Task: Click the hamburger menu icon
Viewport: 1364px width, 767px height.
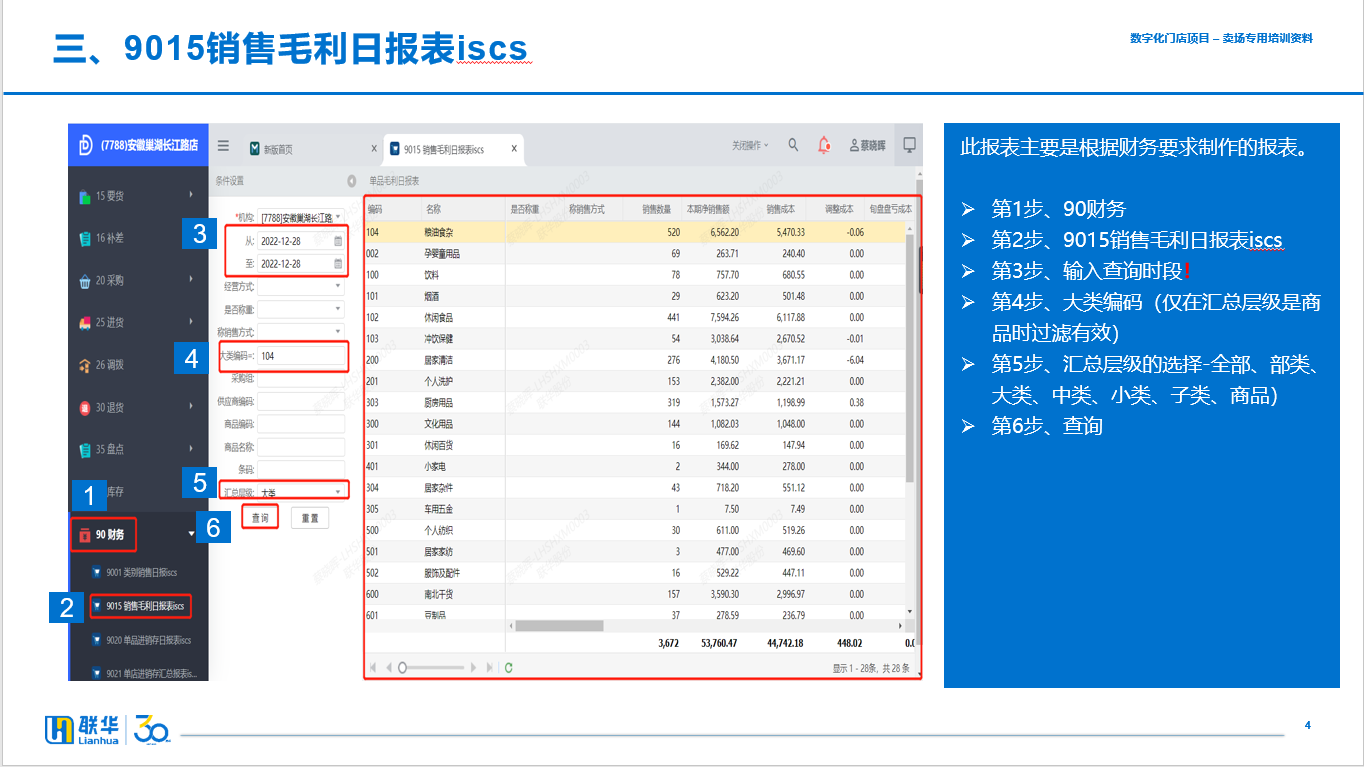Action: pyautogui.click(x=223, y=146)
